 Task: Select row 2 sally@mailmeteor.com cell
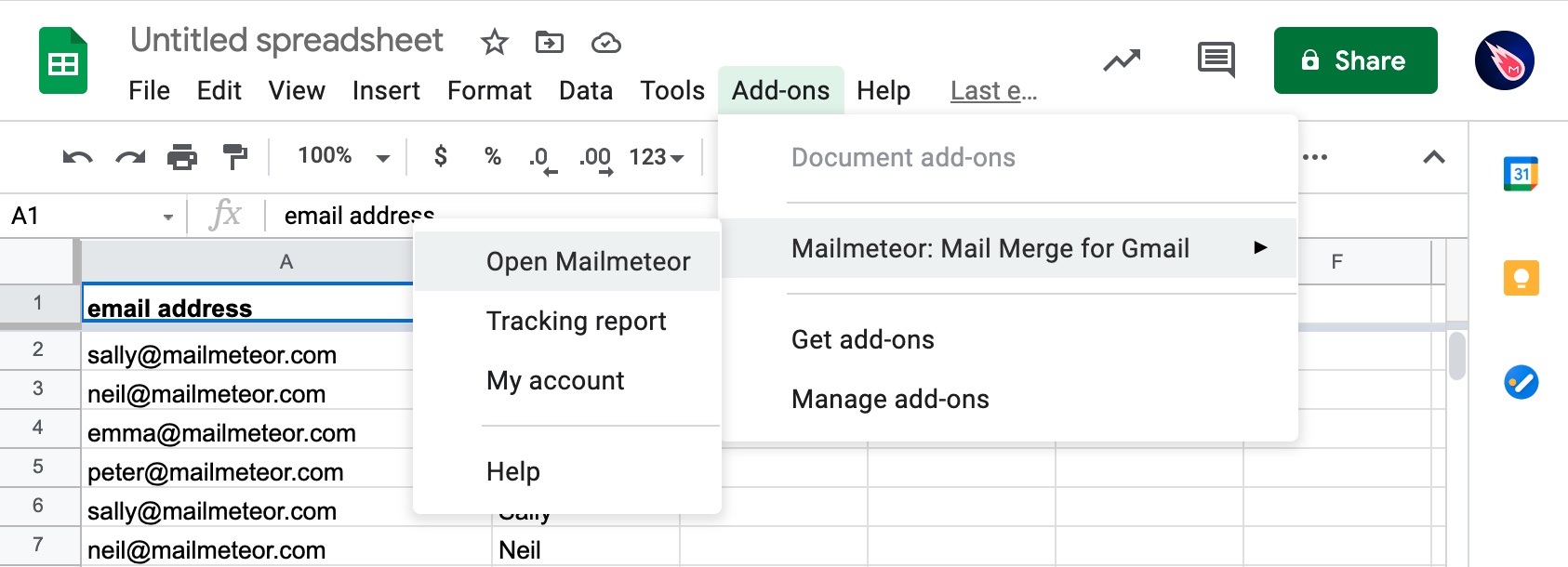(x=248, y=352)
